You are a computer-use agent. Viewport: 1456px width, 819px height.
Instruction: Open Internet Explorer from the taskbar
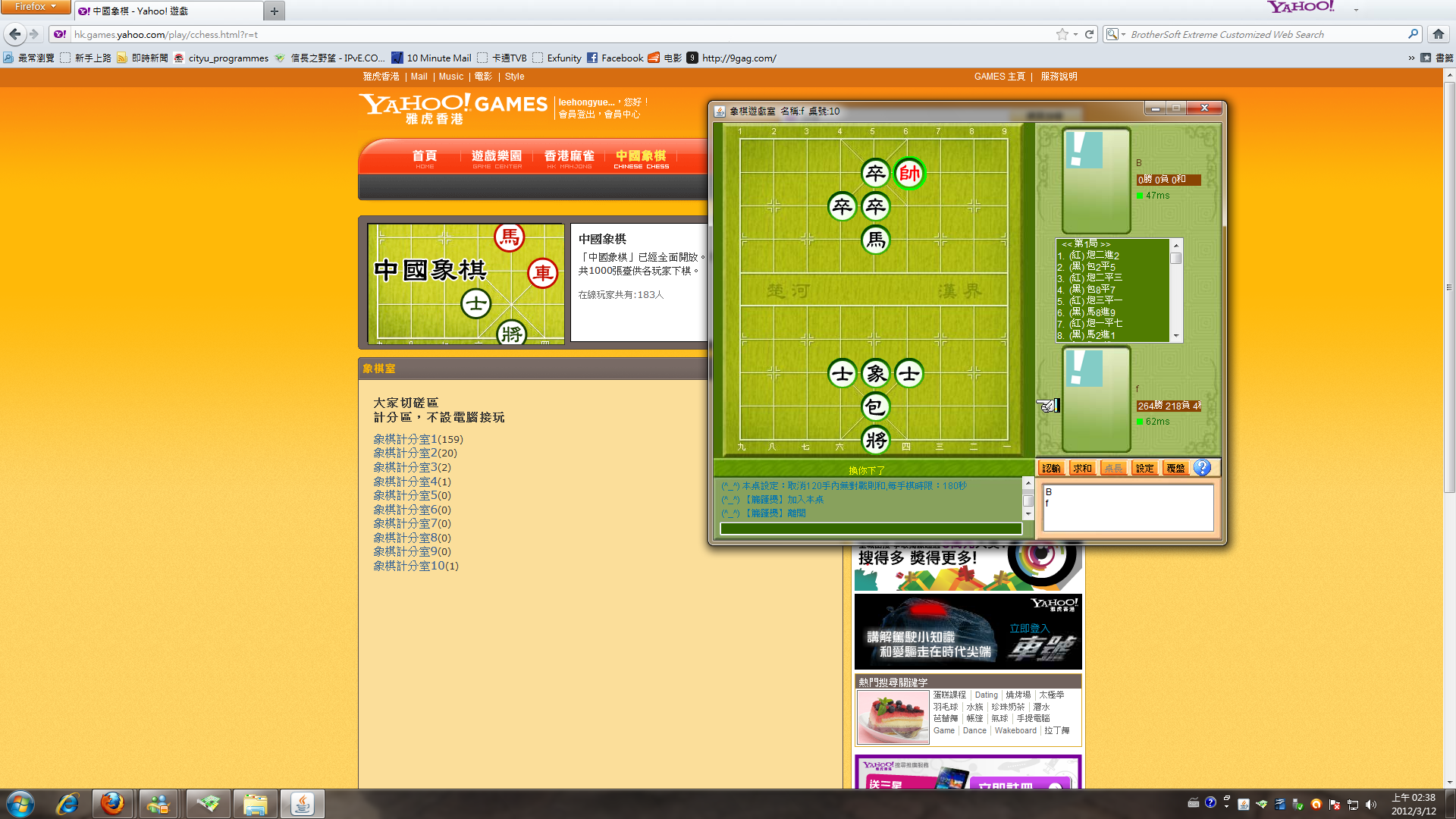click(67, 804)
